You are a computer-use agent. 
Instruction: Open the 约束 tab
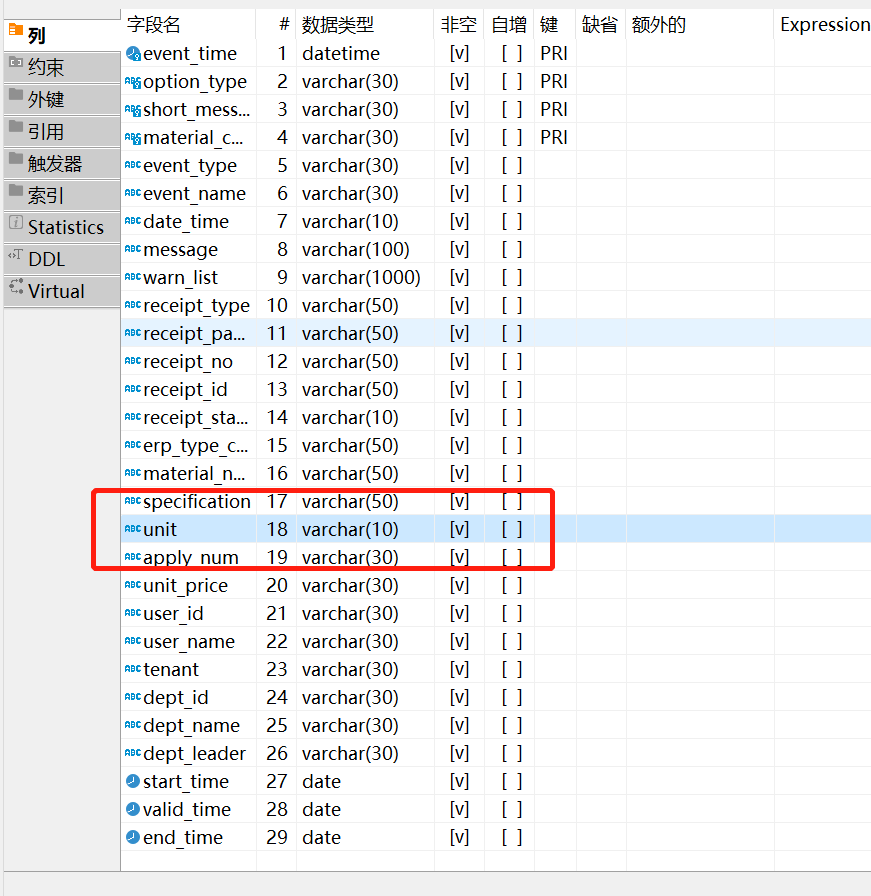46,68
